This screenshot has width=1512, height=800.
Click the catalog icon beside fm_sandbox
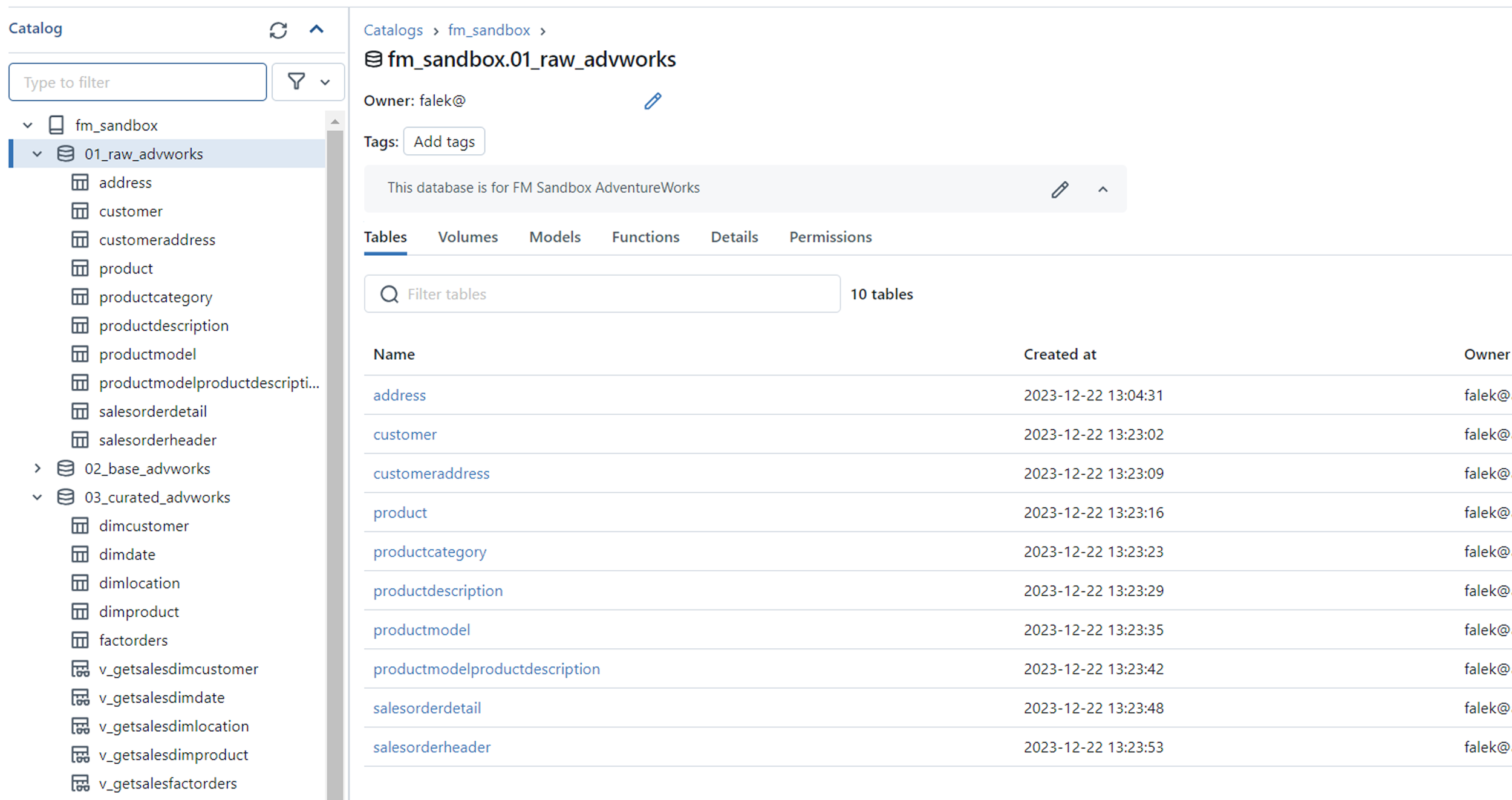coord(56,125)
